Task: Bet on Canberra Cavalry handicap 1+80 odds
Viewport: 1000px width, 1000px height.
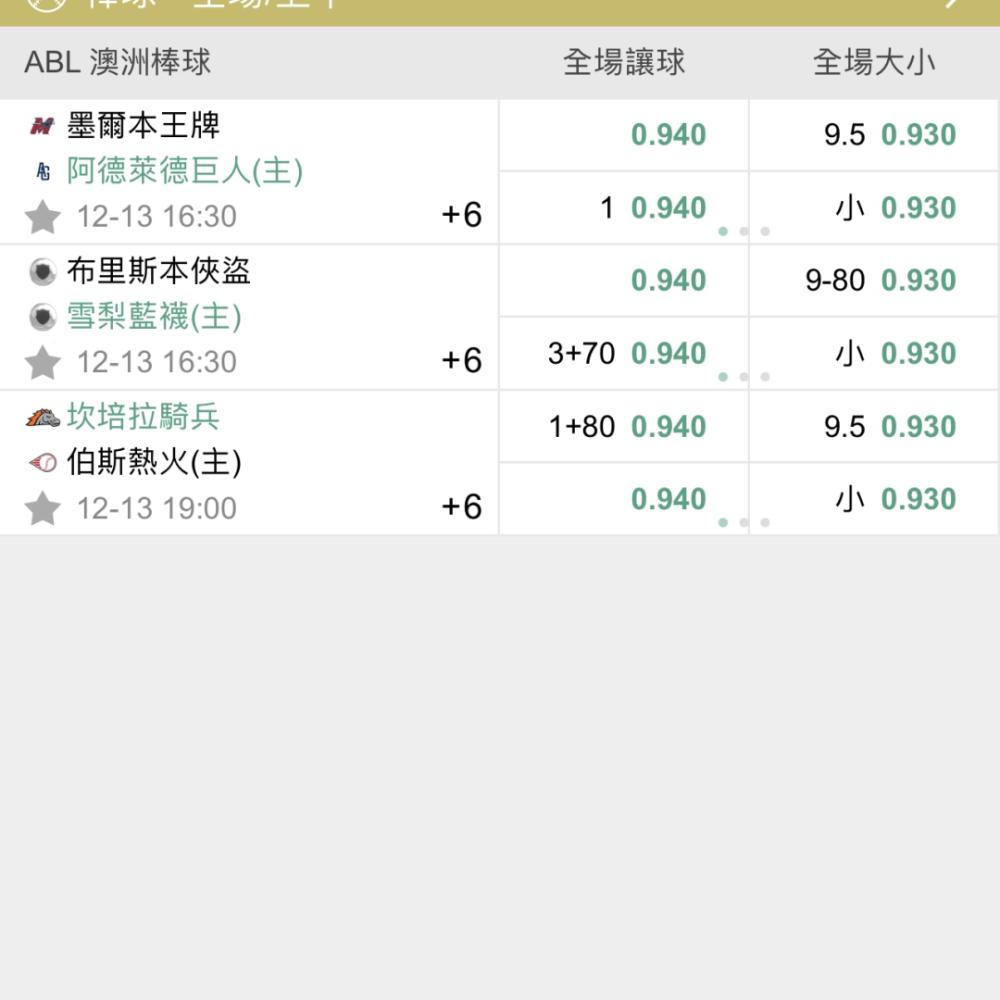Action: tap(624, 427)
